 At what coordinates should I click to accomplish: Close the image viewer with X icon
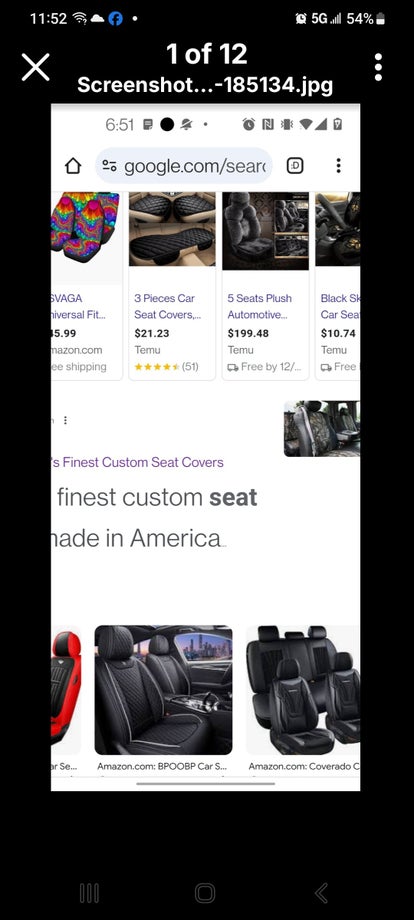(36, 67)
